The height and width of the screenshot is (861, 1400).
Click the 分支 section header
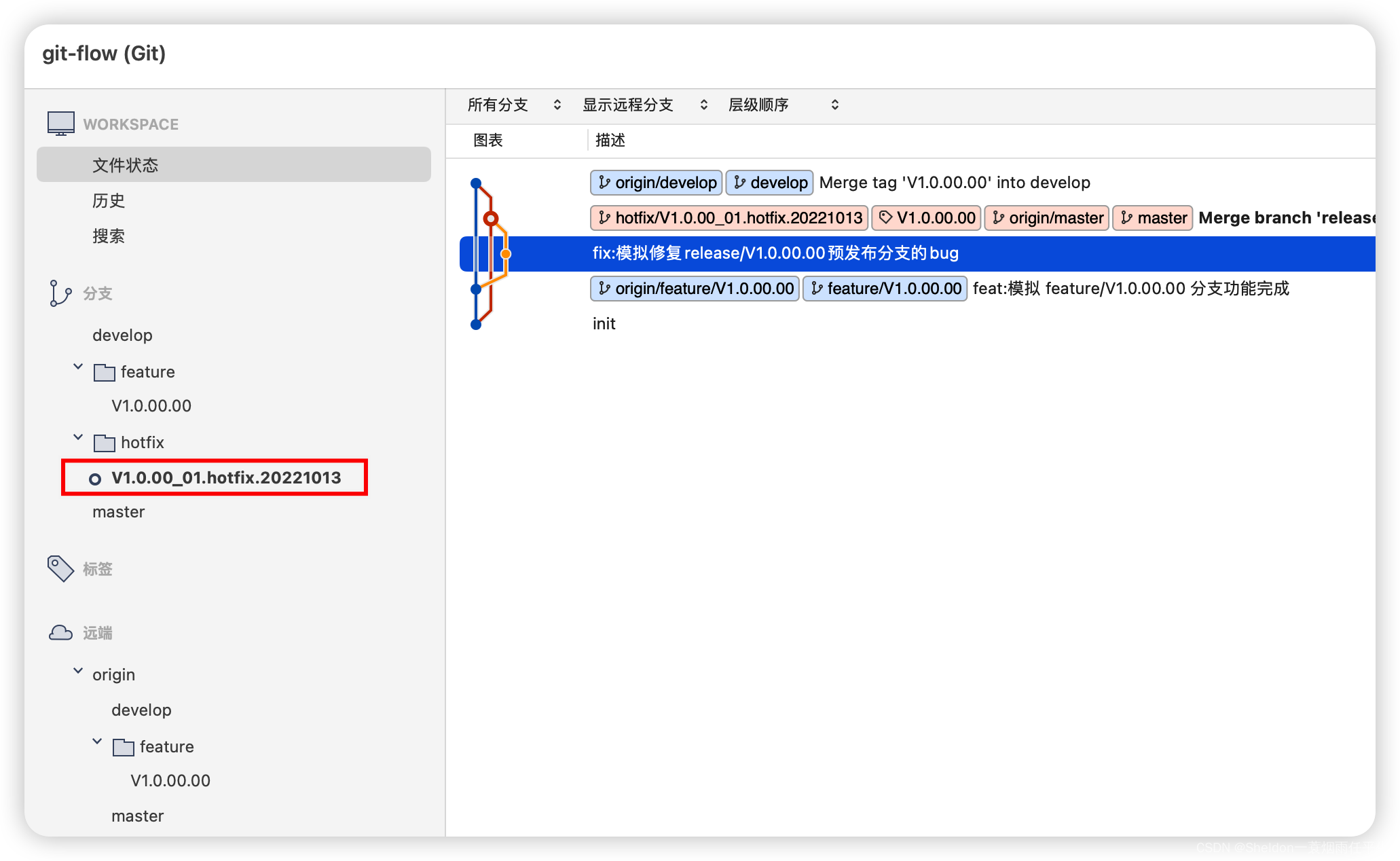tap(97, 293)
